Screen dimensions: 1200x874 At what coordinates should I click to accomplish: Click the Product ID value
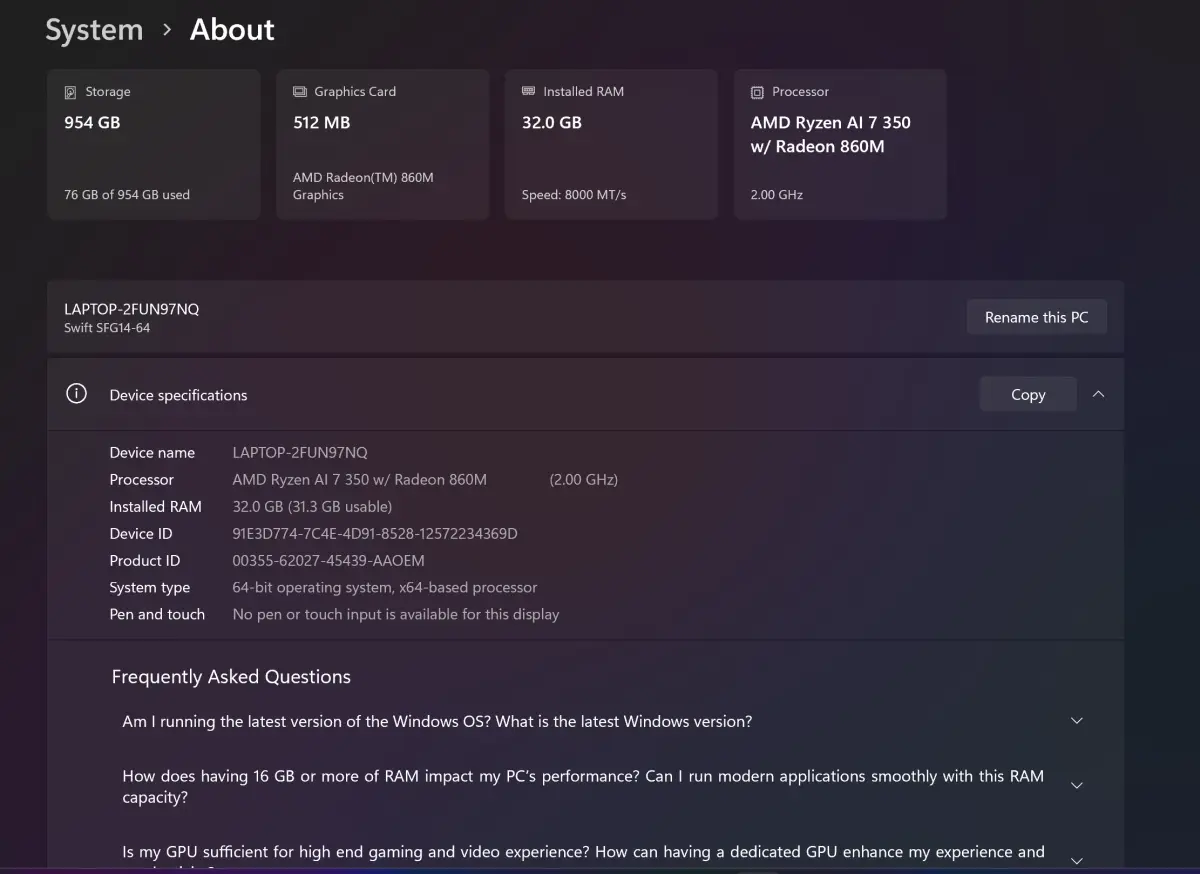[328, 561]
